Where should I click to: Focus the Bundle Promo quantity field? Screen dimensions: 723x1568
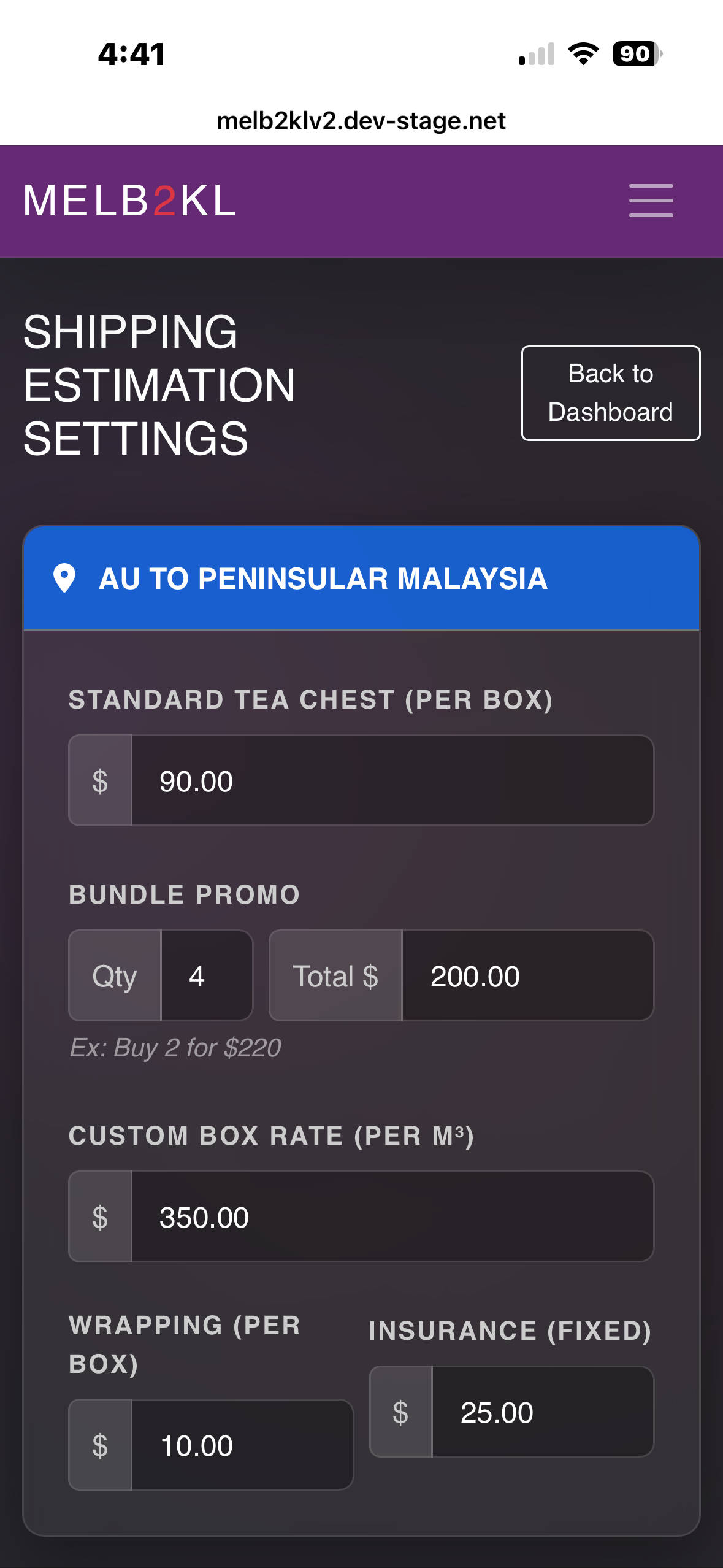coord(207,976)
